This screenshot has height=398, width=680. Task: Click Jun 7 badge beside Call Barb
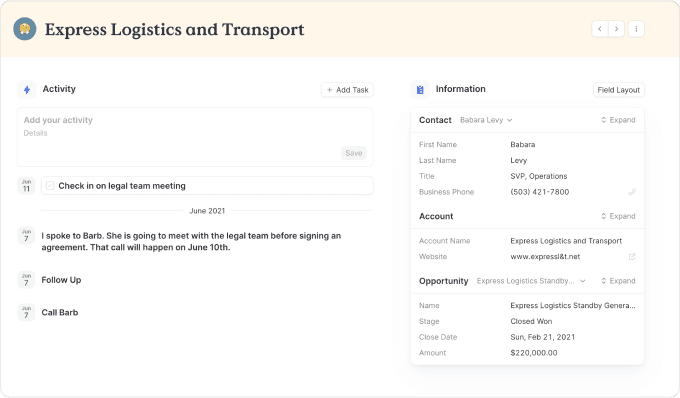pos(26,313)
